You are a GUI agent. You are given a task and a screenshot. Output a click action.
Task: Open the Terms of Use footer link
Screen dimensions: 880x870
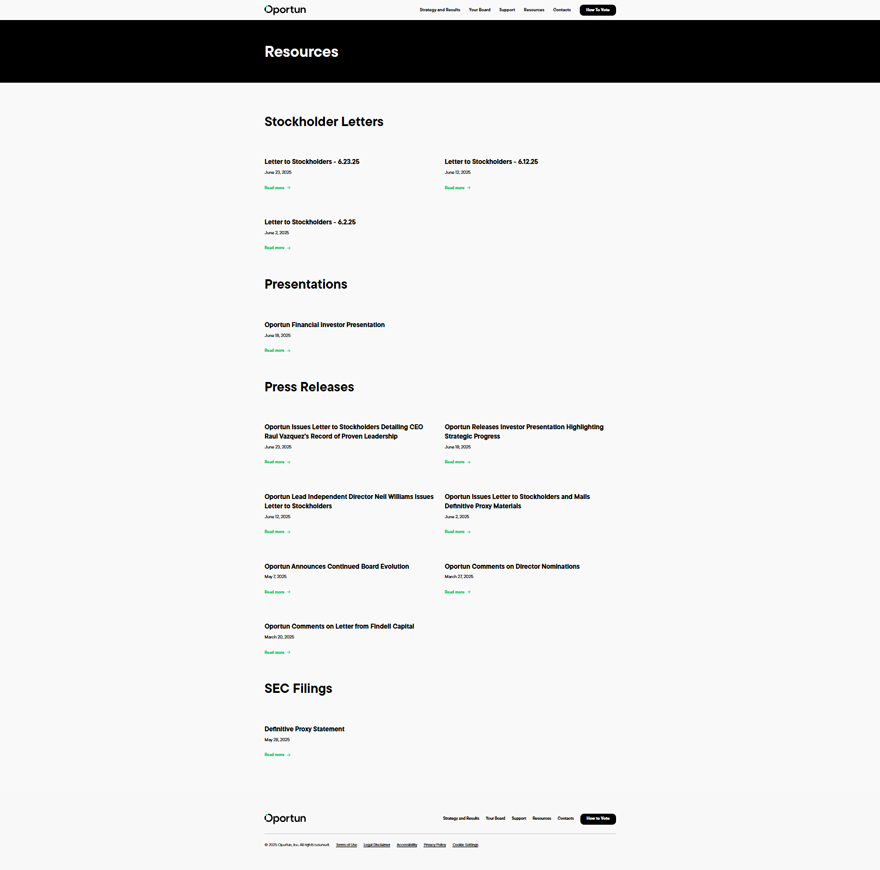(346, 845)
